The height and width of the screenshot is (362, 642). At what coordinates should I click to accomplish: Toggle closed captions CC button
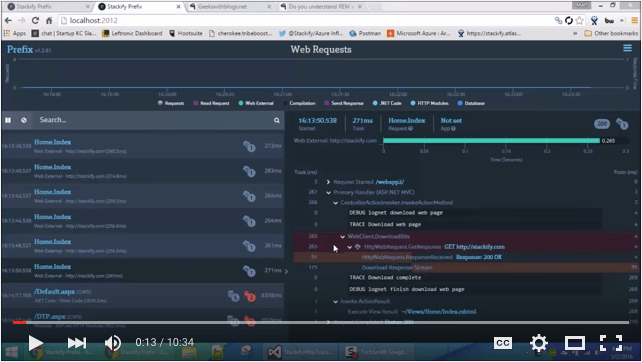click(502, 343)
